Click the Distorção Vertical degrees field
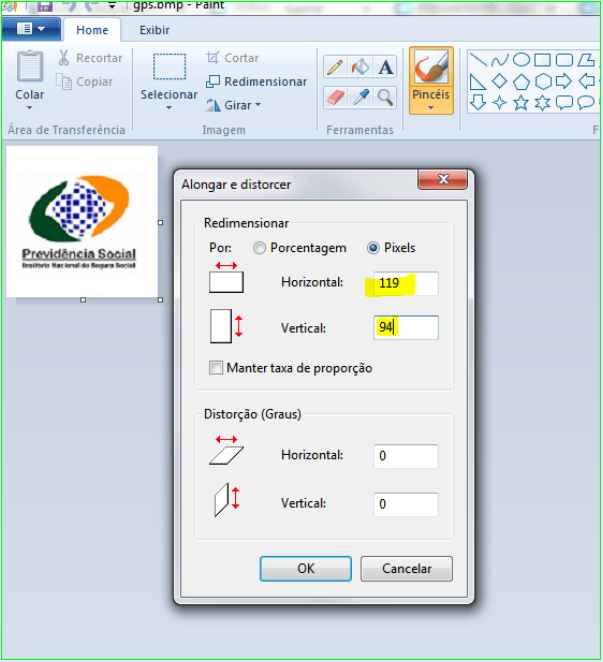Image resolution: width=603 pixels, height=662 pixels. click(x=406, y=504)
